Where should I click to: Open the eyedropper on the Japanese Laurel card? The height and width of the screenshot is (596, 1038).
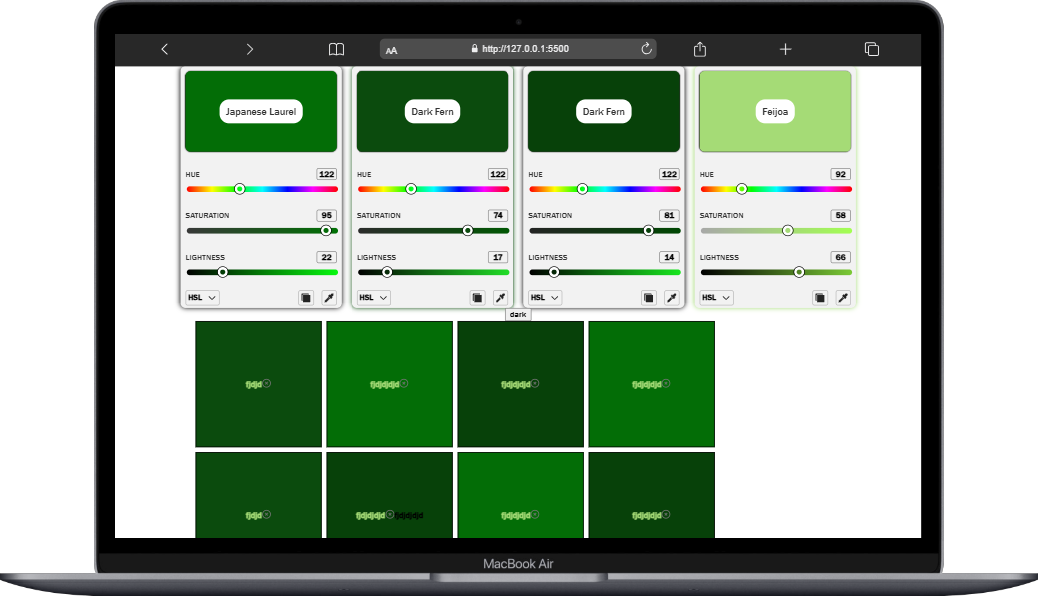pyautogui.click(x=327, y=297)
